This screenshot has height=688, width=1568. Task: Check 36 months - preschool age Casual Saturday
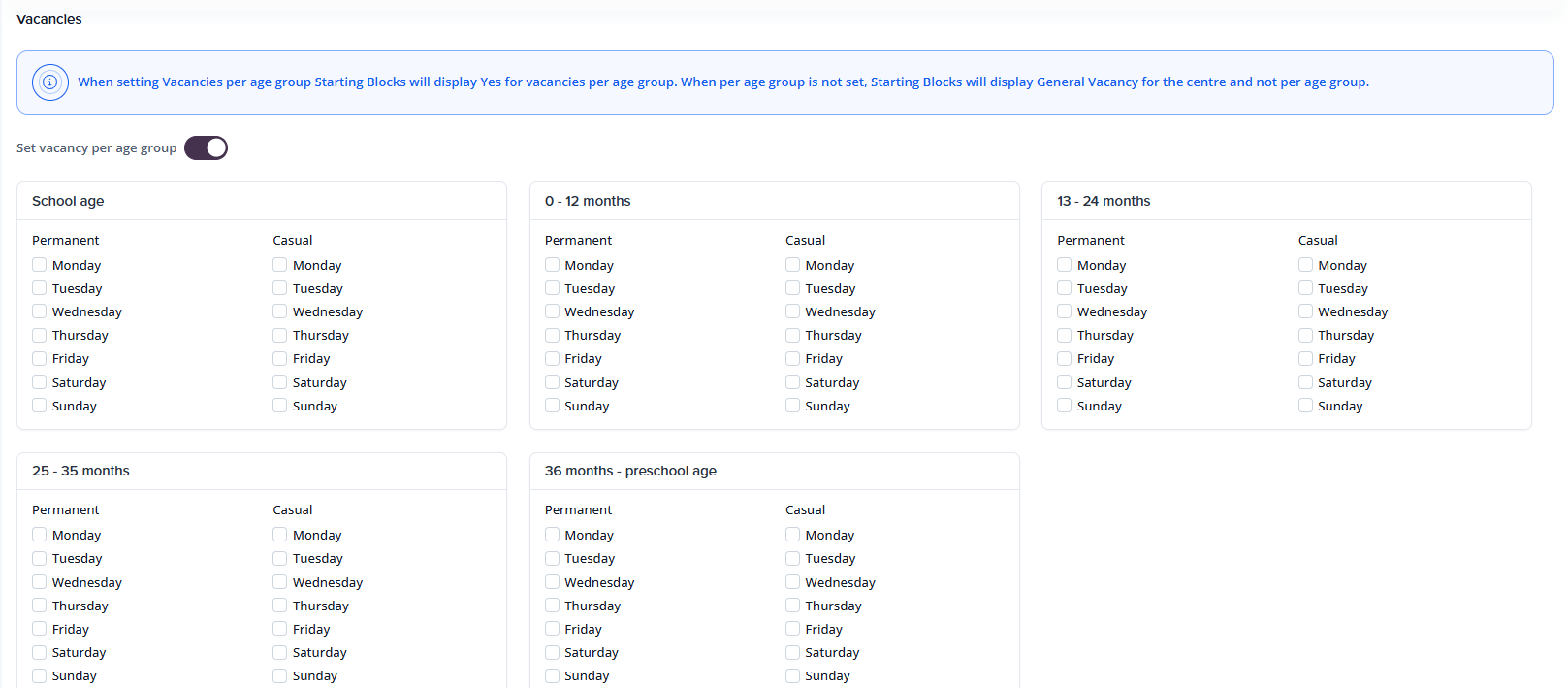793,652
